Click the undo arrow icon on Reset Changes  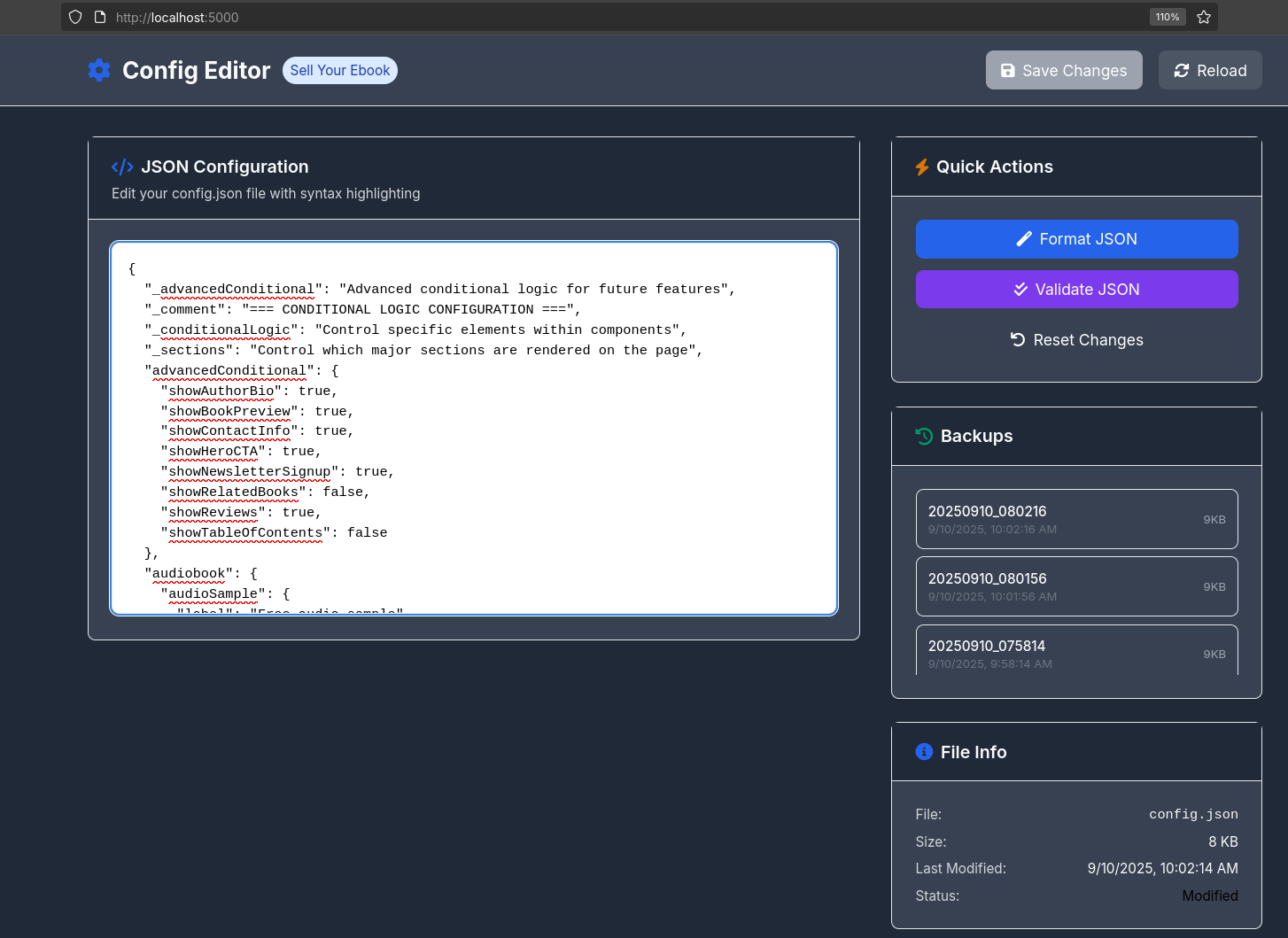pyautogui.click(x=1018, y=339)
